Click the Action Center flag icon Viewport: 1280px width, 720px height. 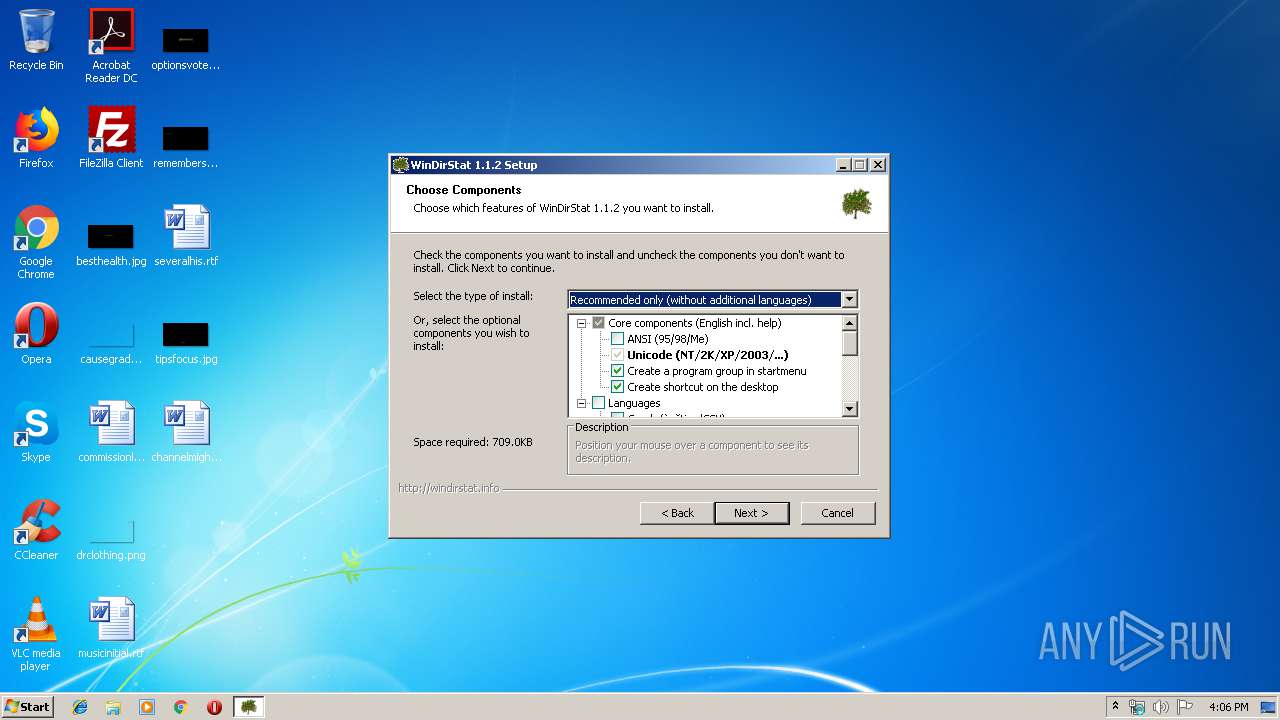click(x=1184, y=707)
